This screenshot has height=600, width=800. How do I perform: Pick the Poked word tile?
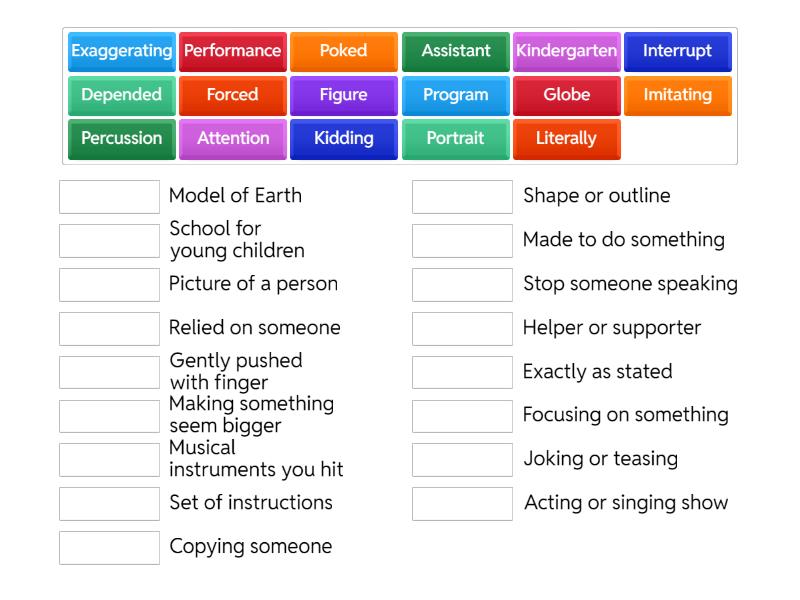coord(344,51)
